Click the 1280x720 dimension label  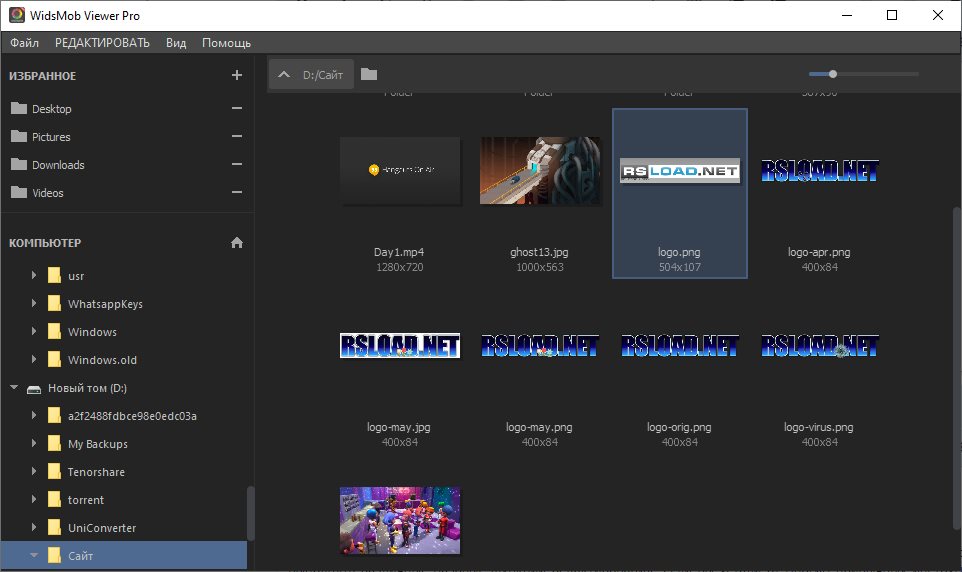[x=400, y=267]
